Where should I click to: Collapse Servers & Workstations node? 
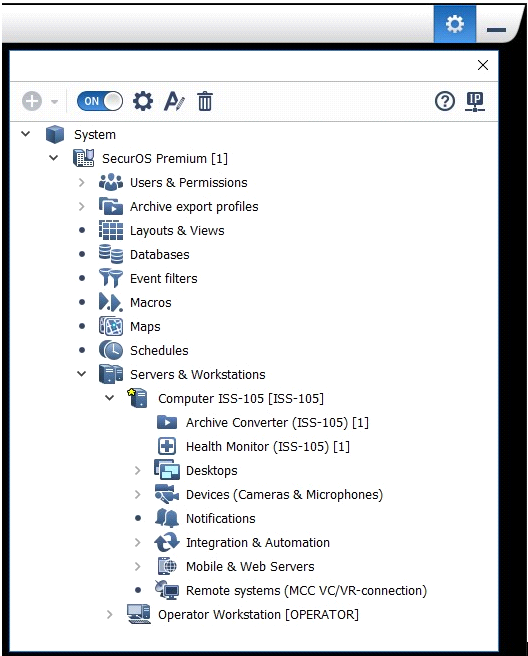click(x=82, y=374)
